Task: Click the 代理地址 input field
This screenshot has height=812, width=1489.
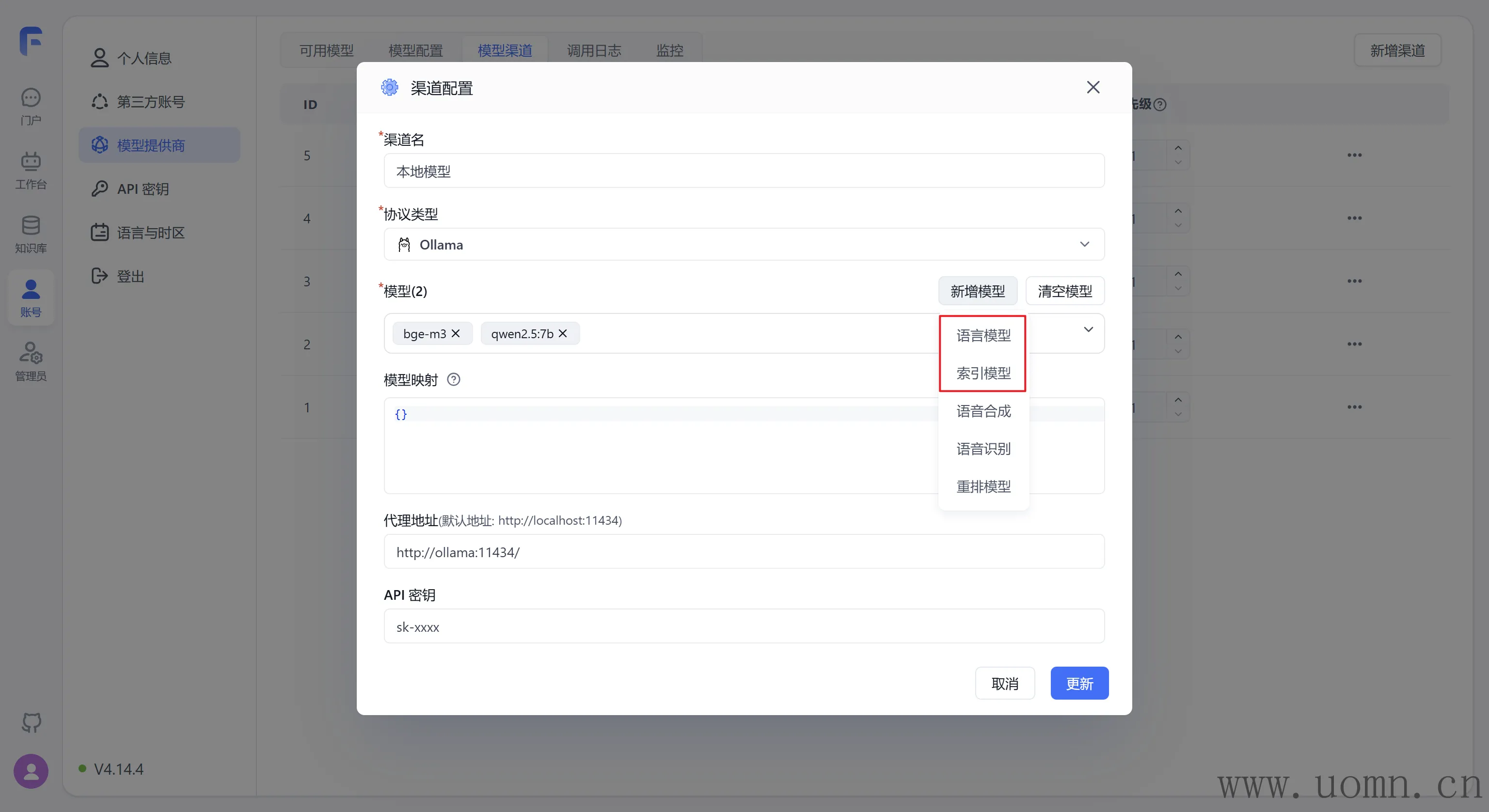Action: coord(744,552)
